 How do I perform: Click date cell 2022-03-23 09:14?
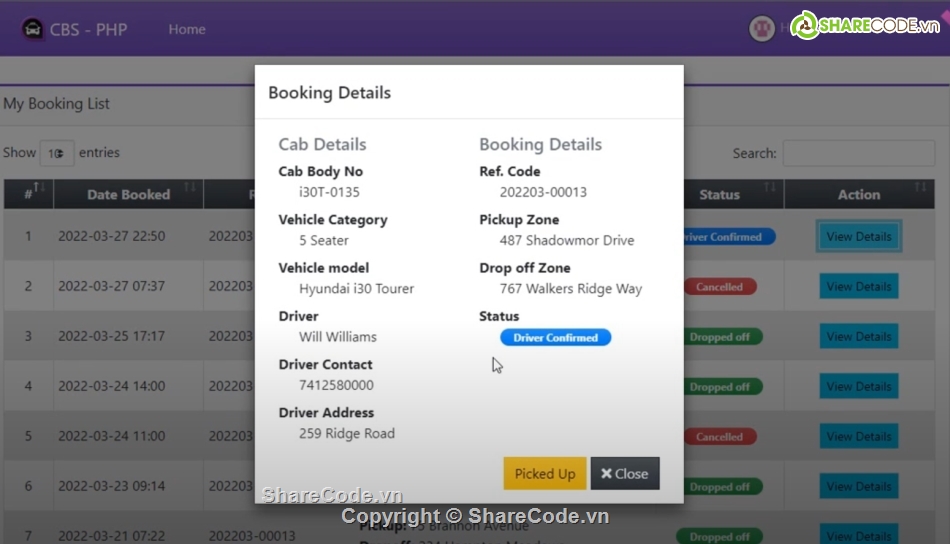click(111, 486)
